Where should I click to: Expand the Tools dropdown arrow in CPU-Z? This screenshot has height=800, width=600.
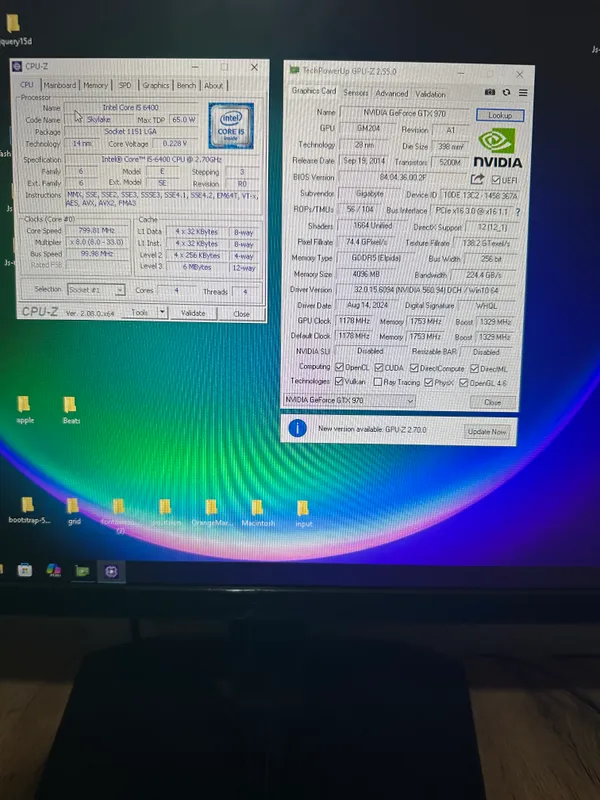162,312
